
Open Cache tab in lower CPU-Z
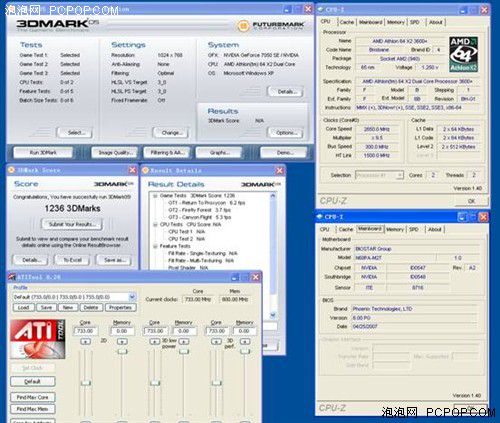(346, 229)
